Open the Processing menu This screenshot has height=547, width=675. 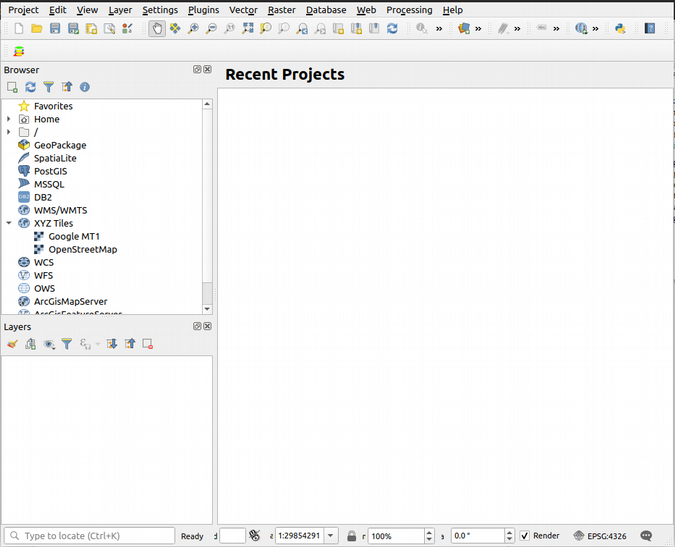[x=409, y=10]
